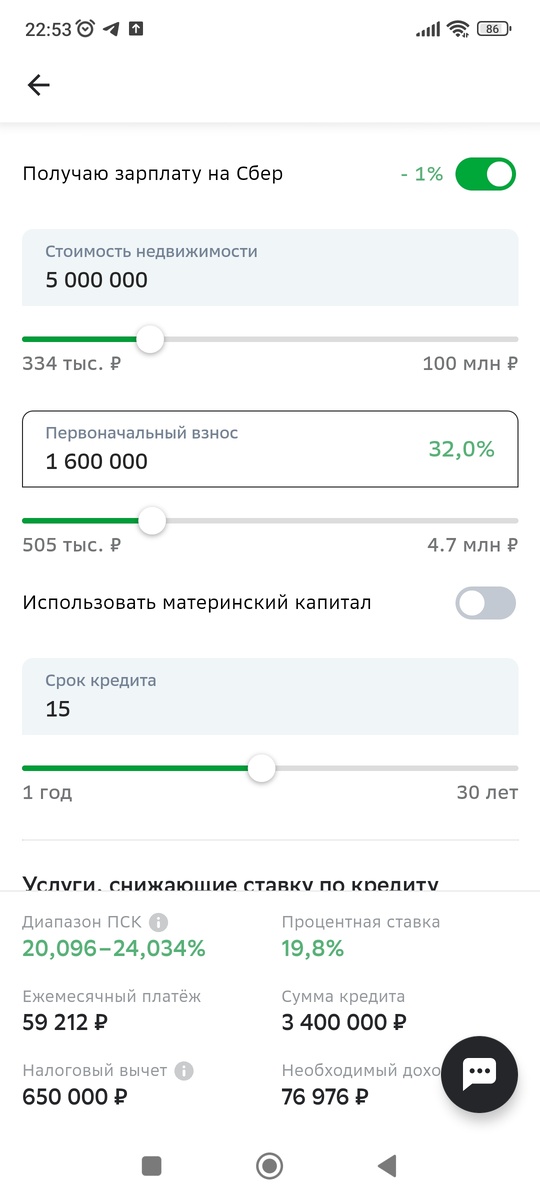Tap the Android back triangle button

(387, 1165)
